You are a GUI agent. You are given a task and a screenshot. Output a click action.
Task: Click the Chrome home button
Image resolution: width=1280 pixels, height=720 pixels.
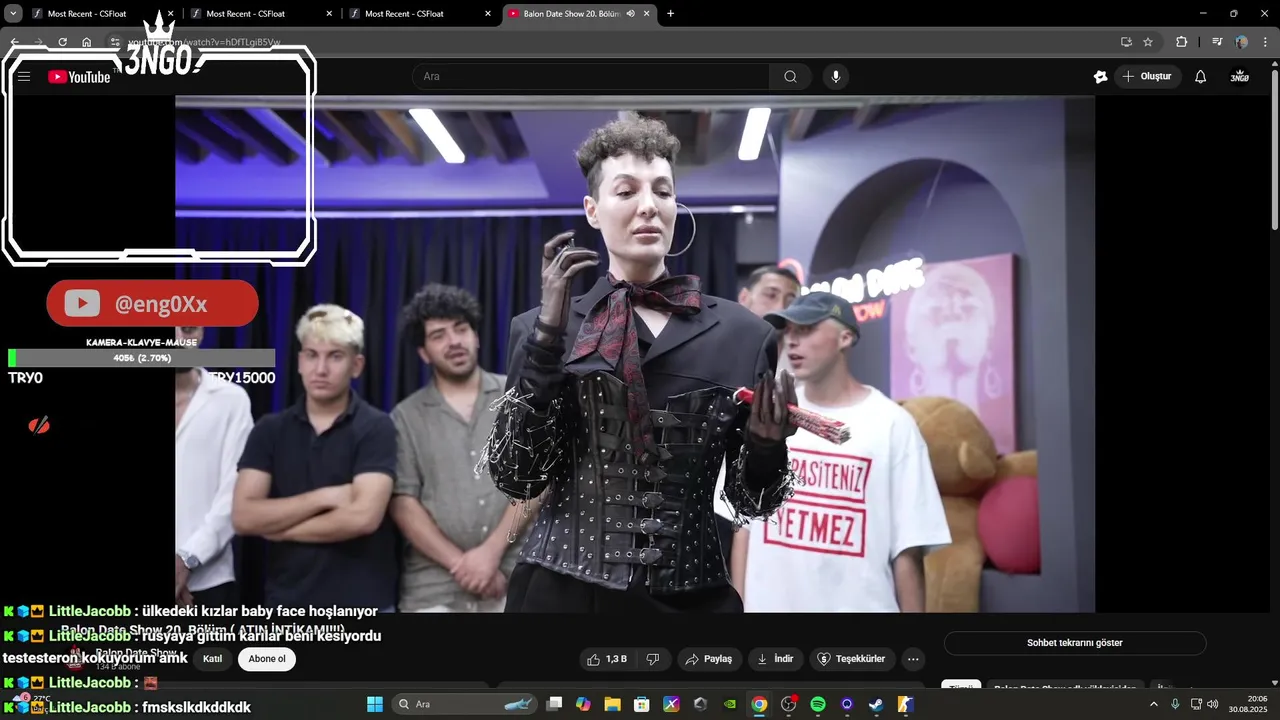(x=87, y=42)
